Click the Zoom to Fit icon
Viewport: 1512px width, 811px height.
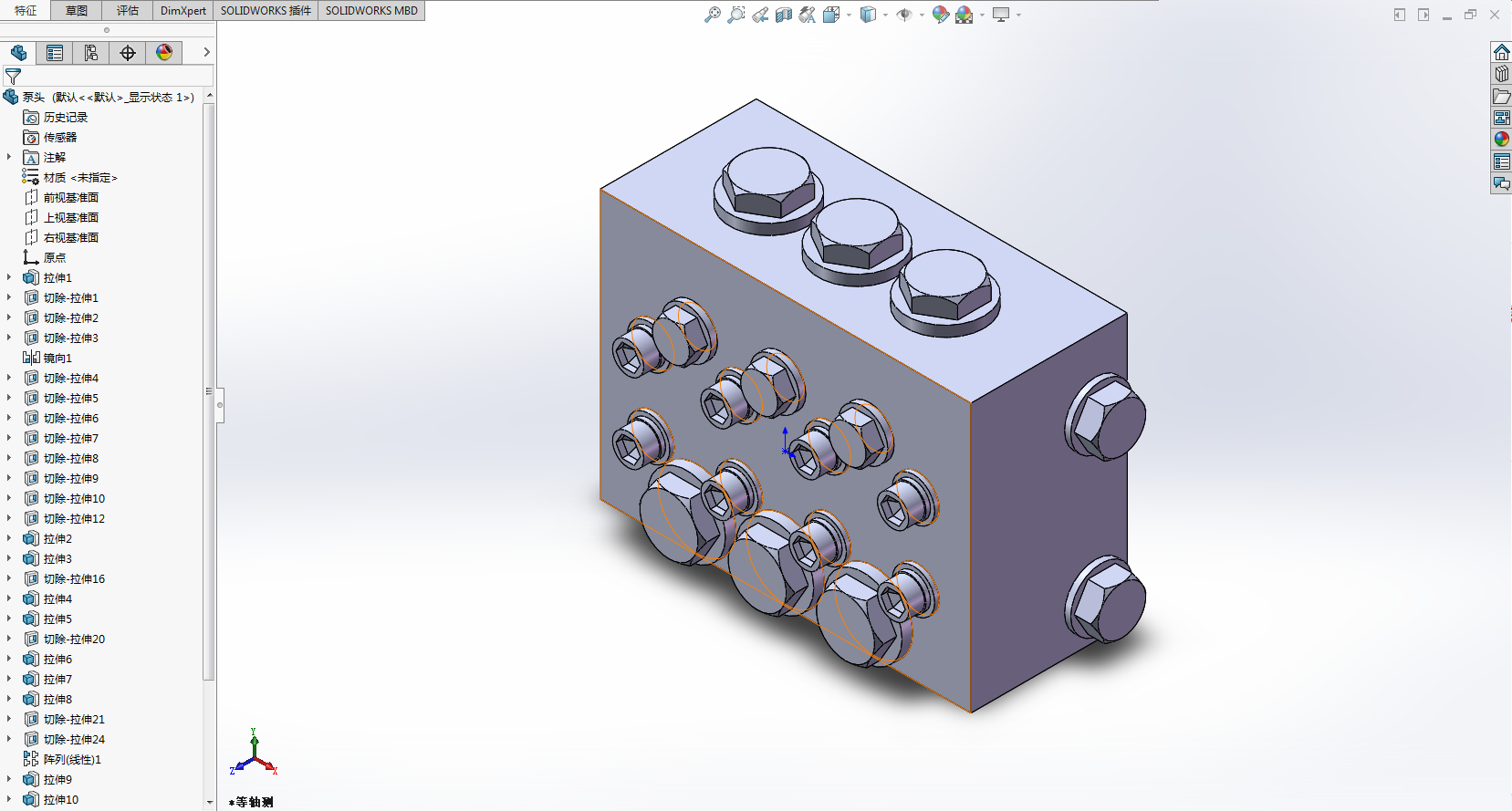713,15
